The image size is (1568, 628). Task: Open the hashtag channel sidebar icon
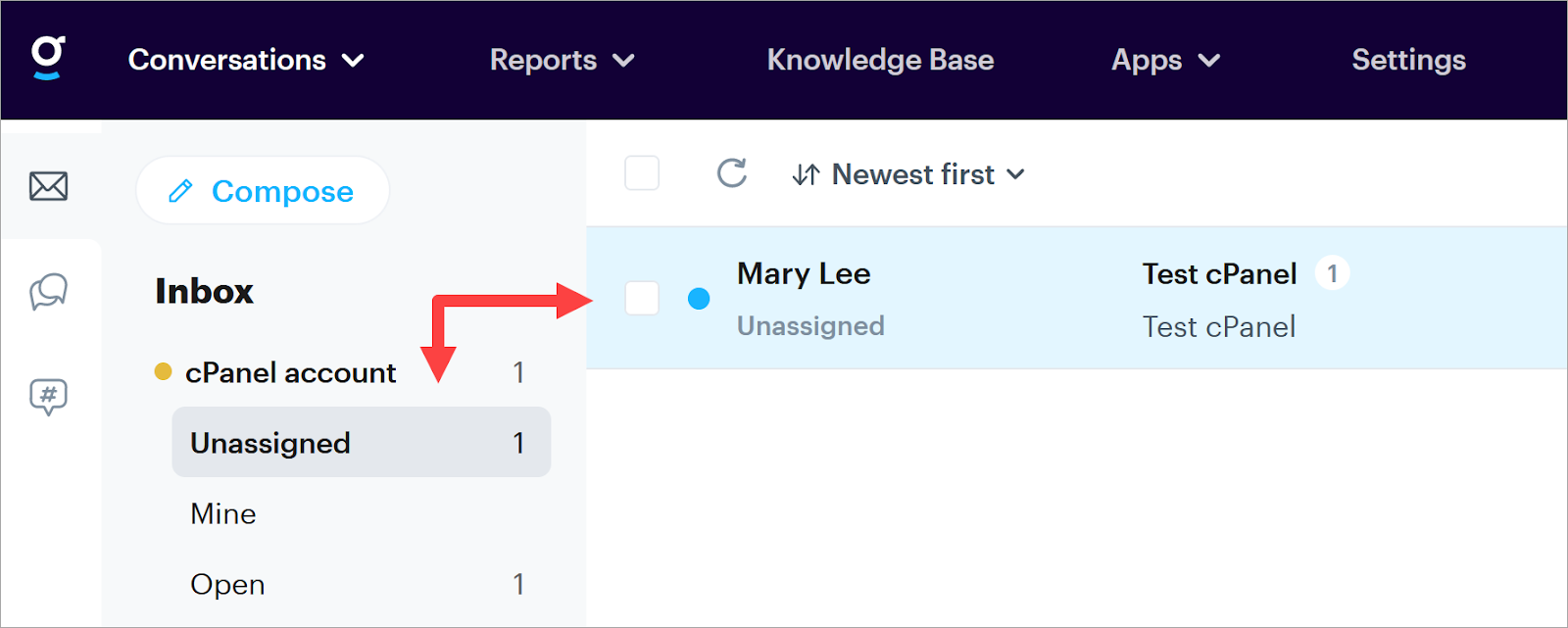point(48,397)
